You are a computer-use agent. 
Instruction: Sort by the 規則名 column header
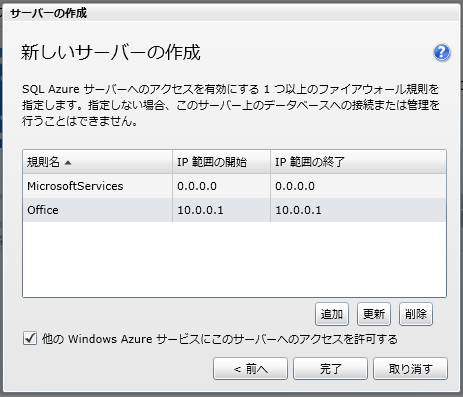coord(97,162)
